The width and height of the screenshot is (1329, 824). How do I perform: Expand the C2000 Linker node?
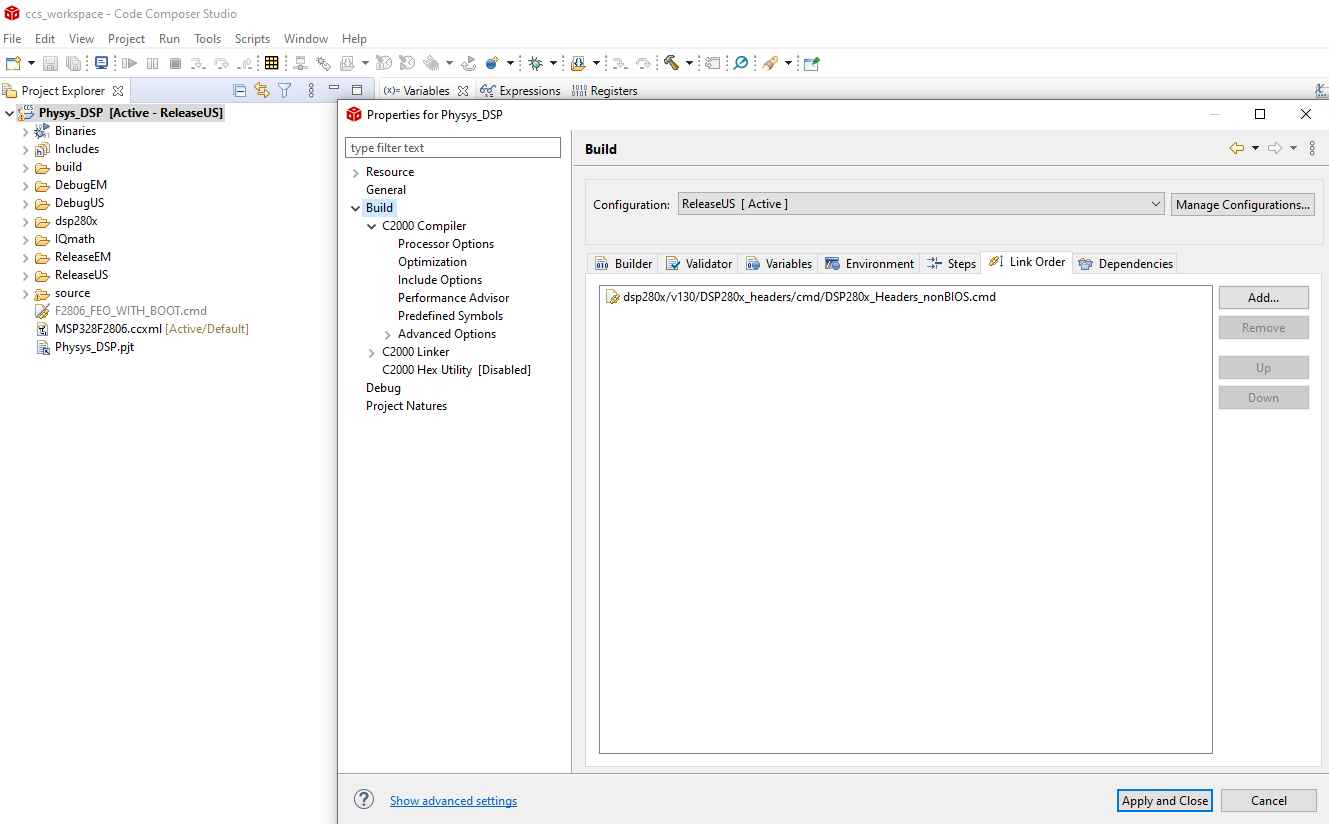[x=371, y=353]
